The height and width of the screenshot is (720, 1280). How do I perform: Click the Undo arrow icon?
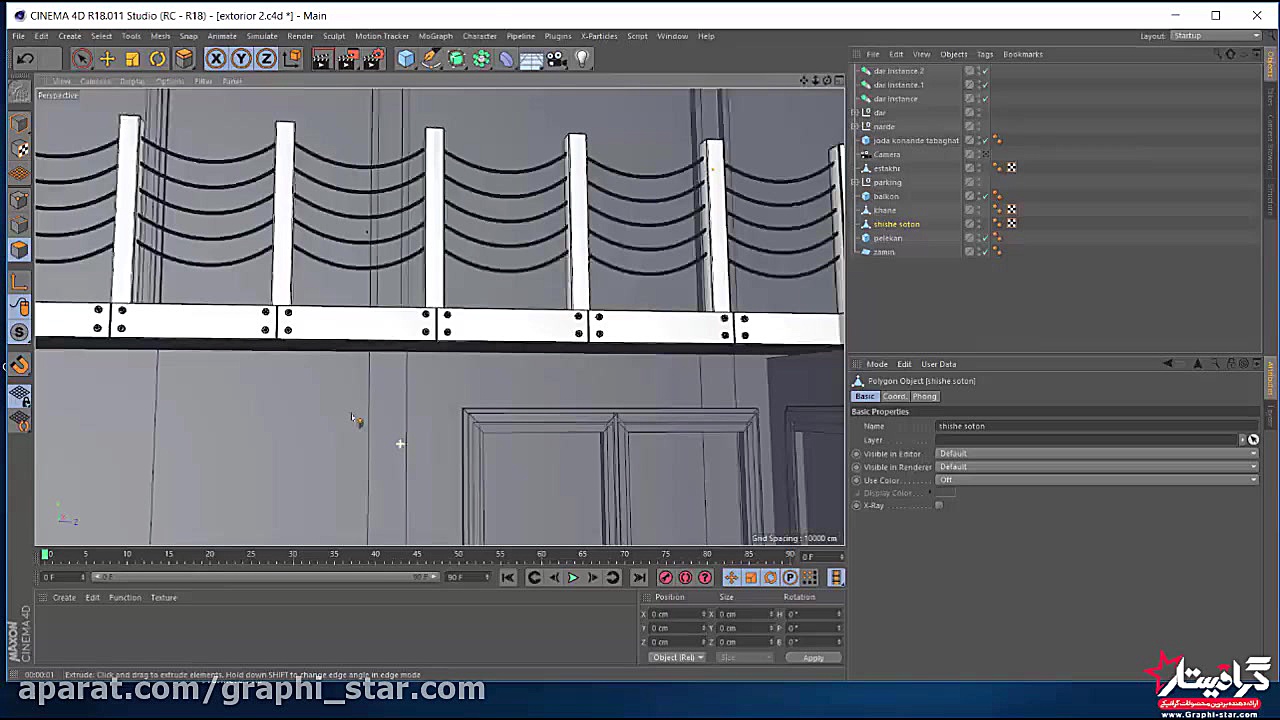[x=25, y=59]
